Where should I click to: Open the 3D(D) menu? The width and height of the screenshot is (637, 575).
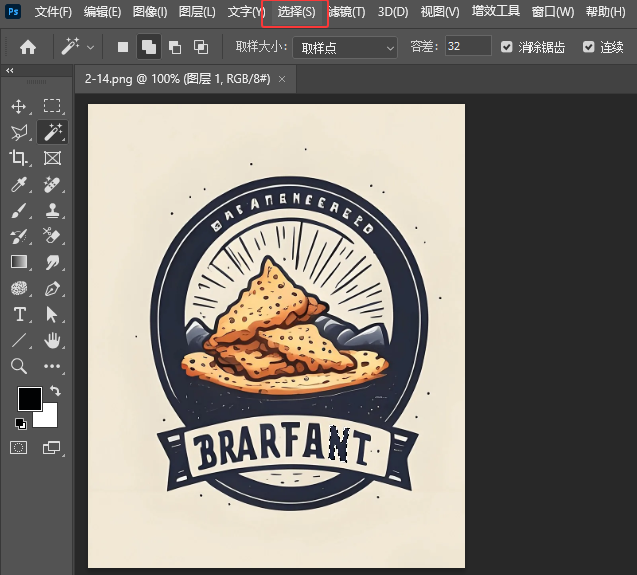point(393,12)
